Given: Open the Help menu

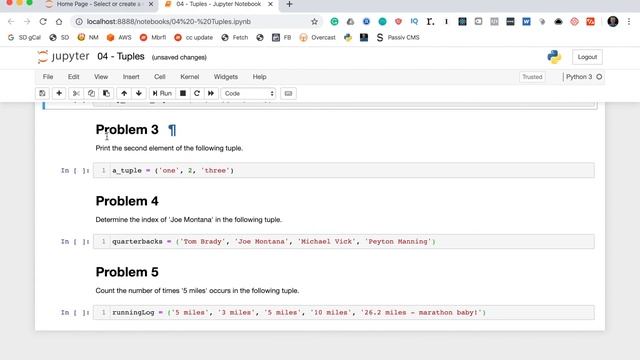Looking at the screenshot, I should tap(259, 77).
